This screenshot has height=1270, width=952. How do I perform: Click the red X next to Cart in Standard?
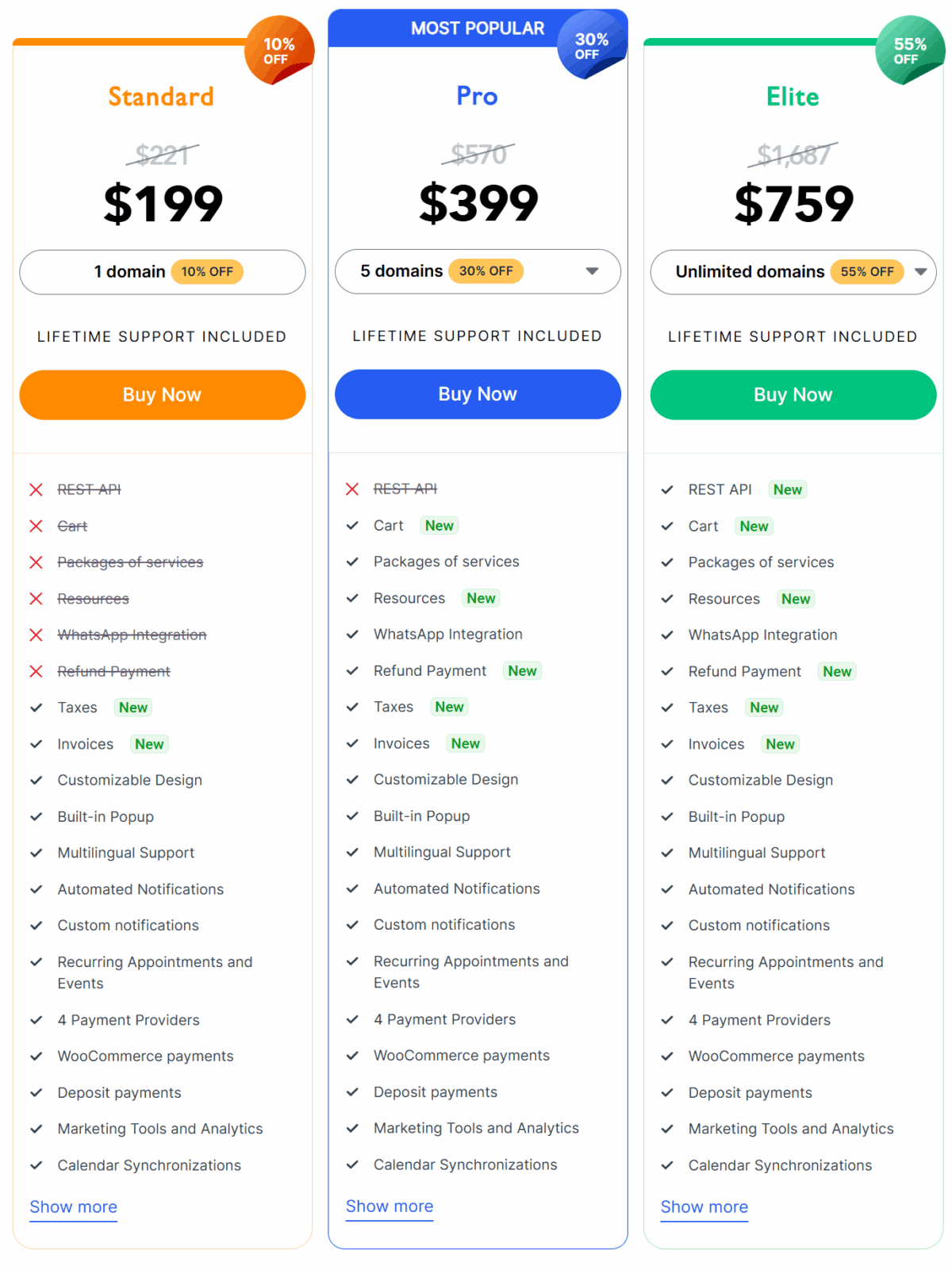pyautogui.click(x=36, y=527)
